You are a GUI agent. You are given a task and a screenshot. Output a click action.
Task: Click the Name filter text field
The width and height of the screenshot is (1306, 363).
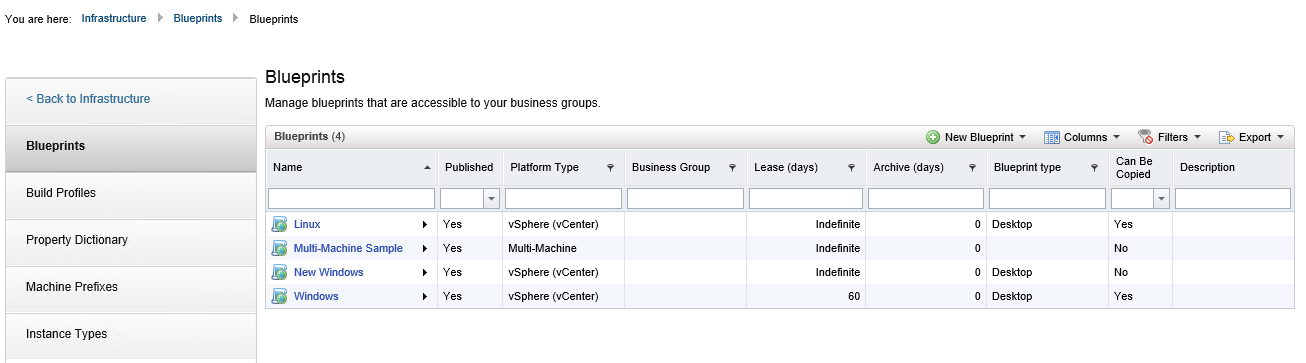[351, 199]
